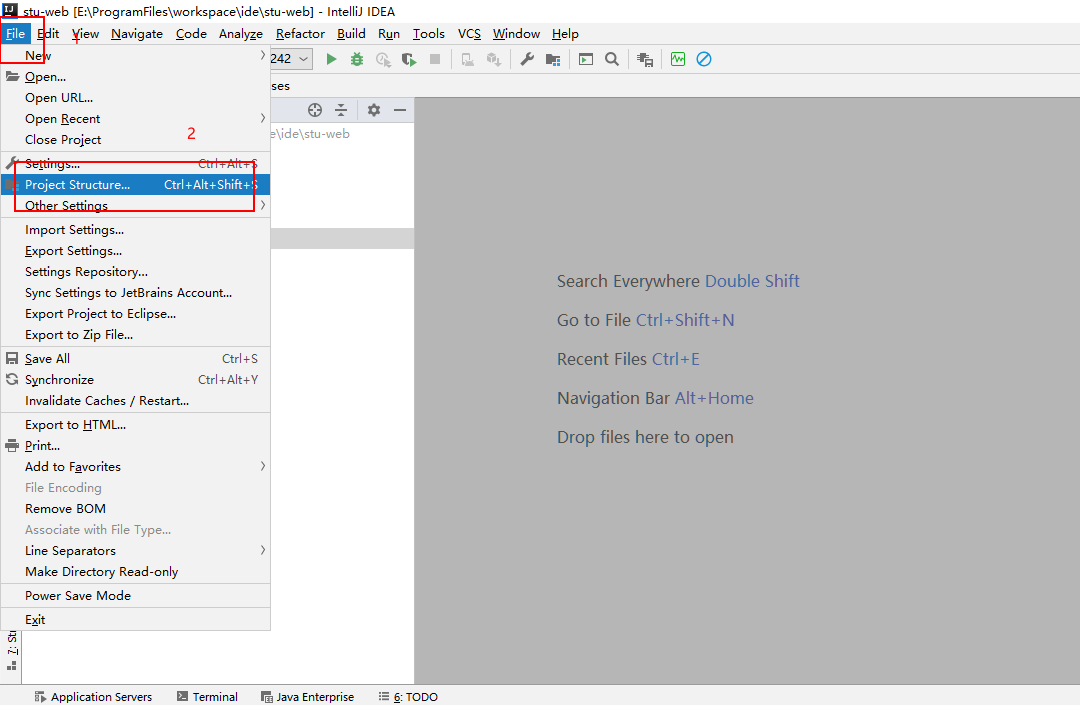Open the Edit menu

pos(48,34)
